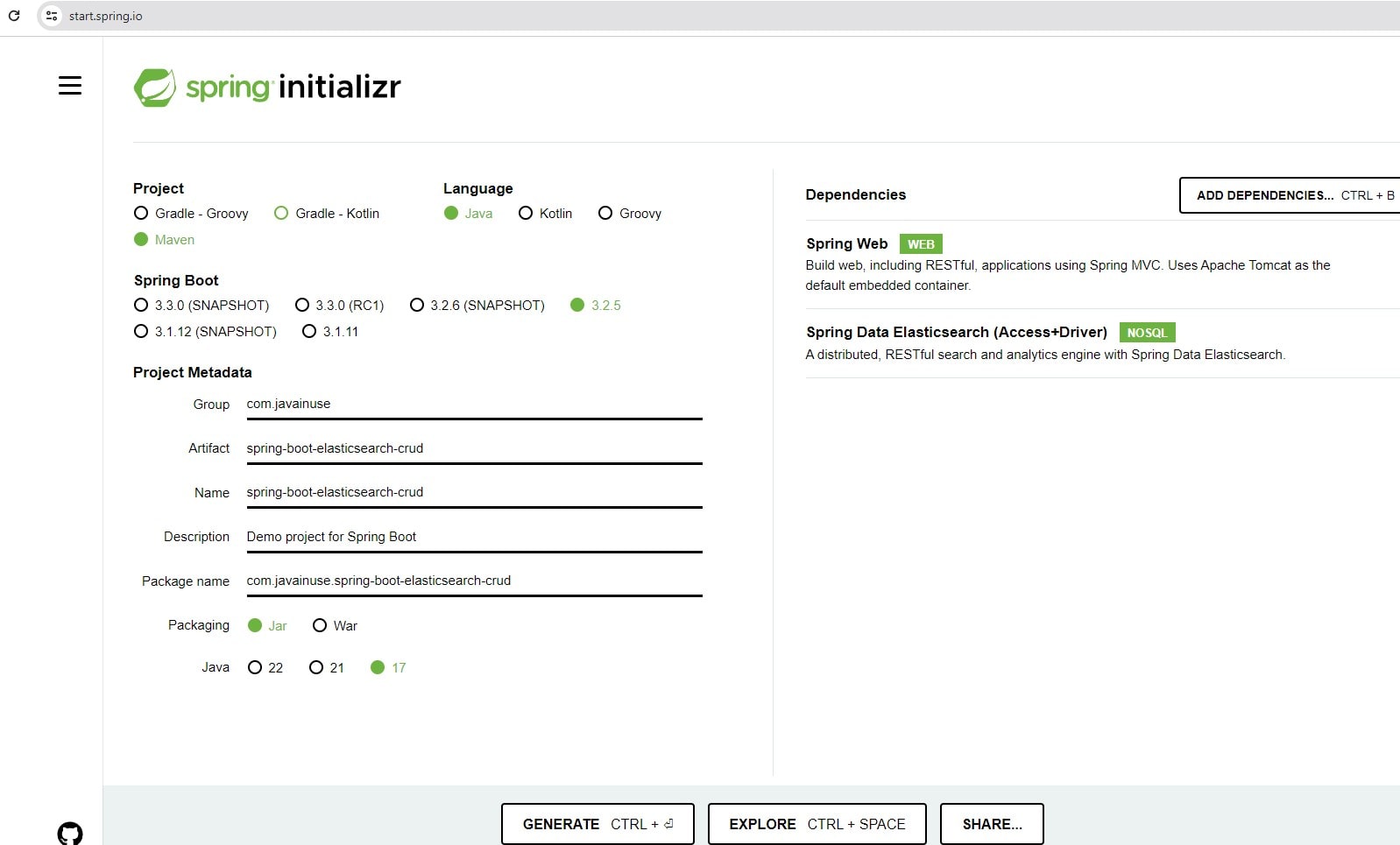Select Spring Boot 3.3.0 (SNAPSHOT)
Image resolution: width=1400 pixels, height=845 pixels.
point(202,306)
